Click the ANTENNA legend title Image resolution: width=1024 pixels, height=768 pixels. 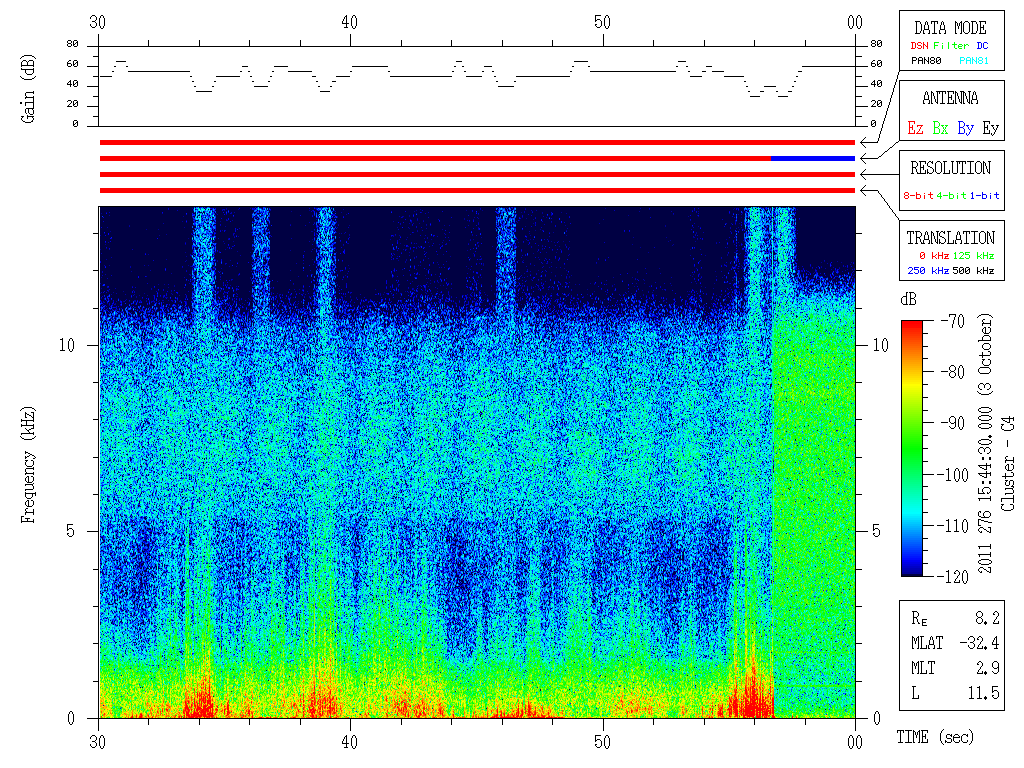950,99
